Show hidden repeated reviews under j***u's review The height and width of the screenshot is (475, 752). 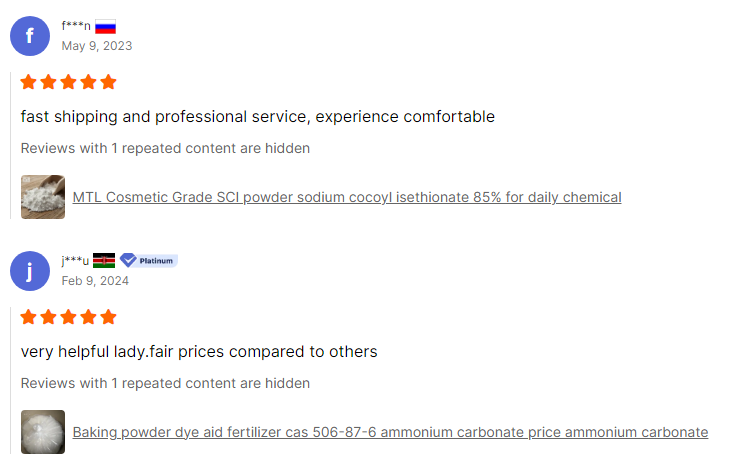click(165, 383)
